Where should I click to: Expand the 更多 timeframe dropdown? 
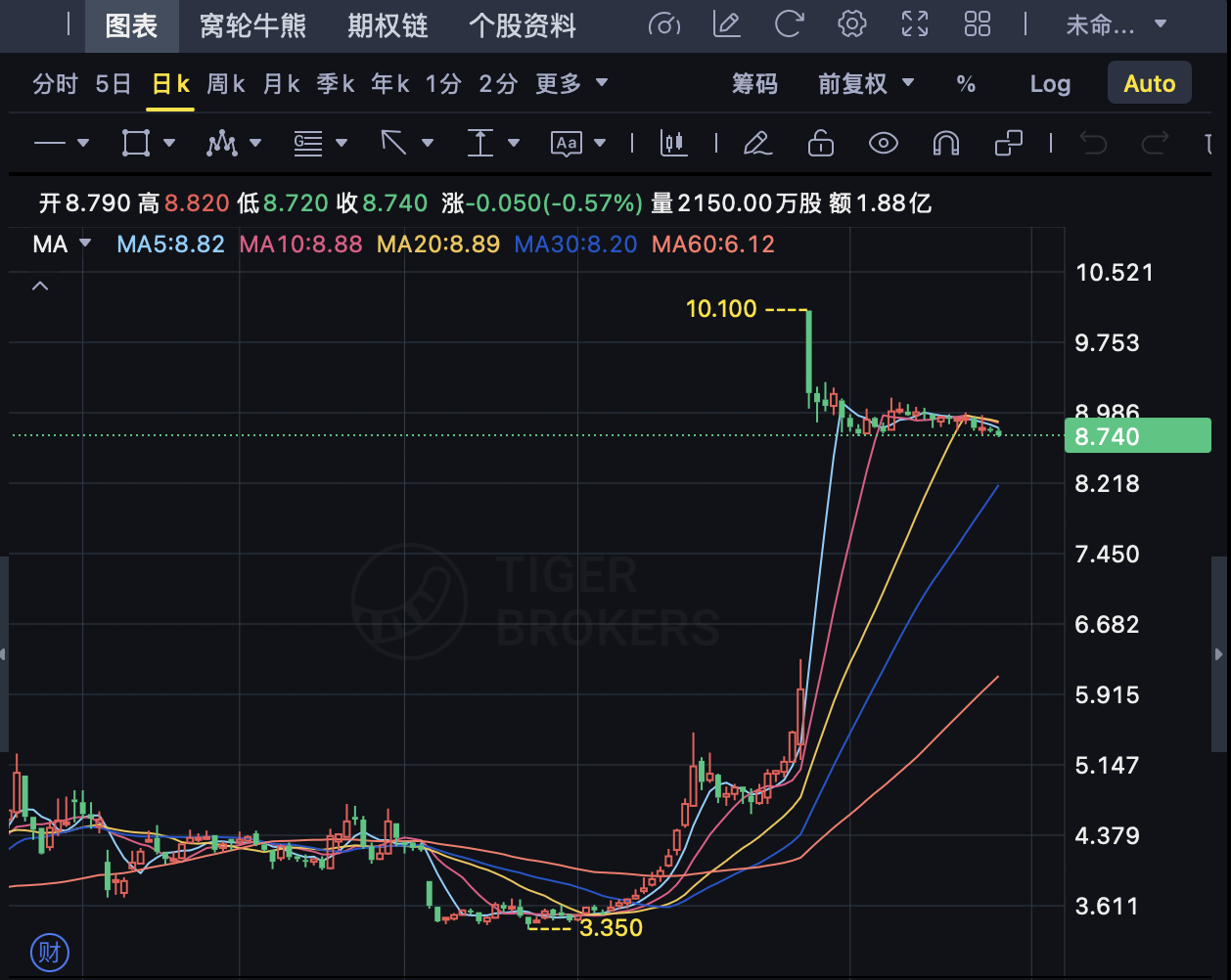coord(571,84)
